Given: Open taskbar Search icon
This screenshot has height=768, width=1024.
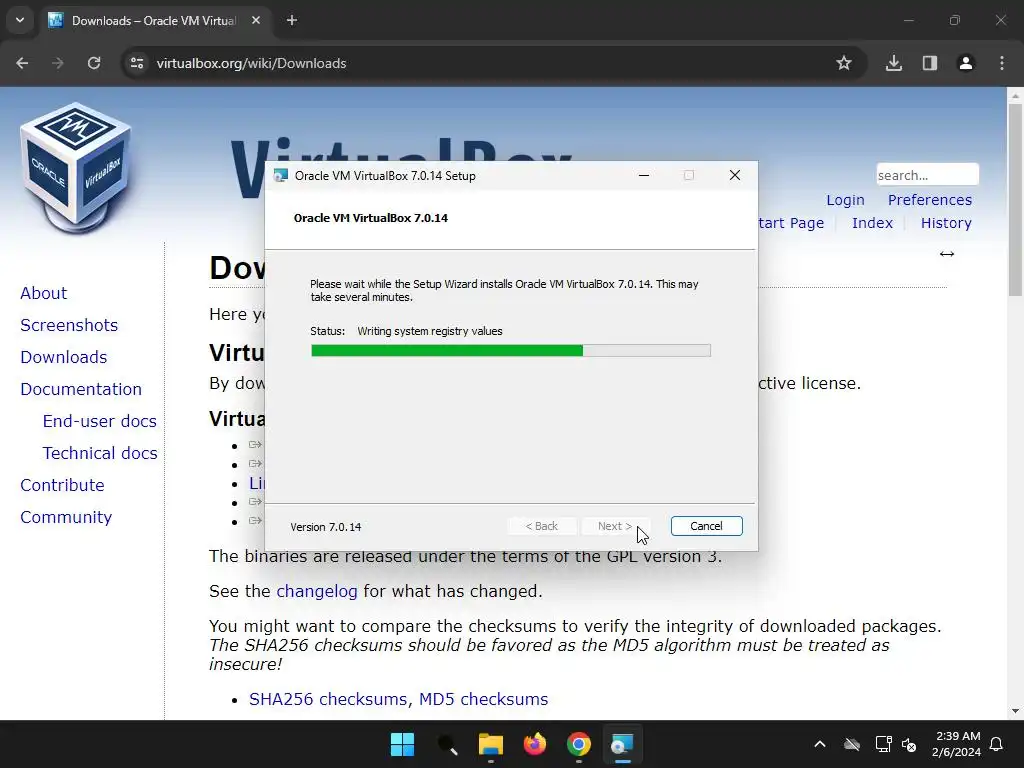Looking at the screenshot, I should 447,744.
